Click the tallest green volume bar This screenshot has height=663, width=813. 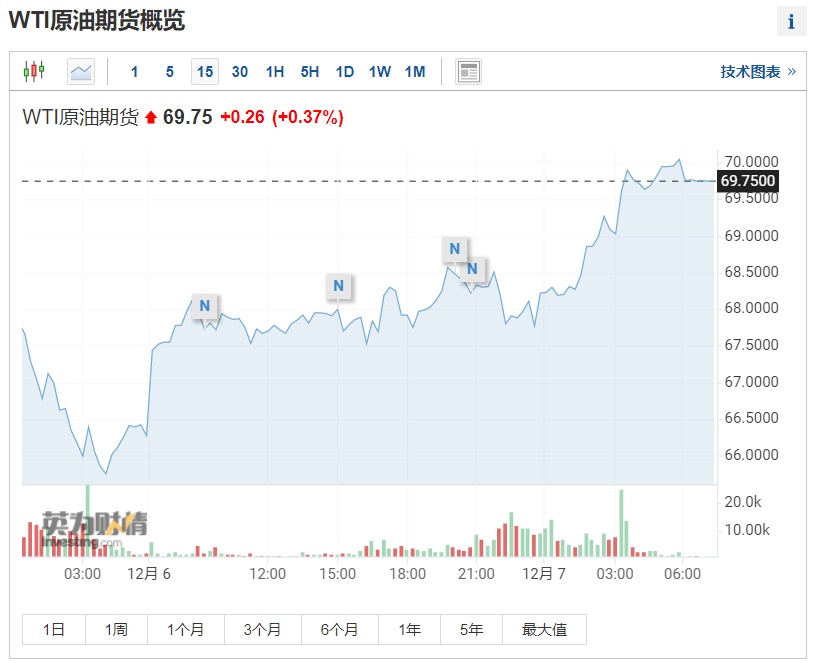point(621,521)
